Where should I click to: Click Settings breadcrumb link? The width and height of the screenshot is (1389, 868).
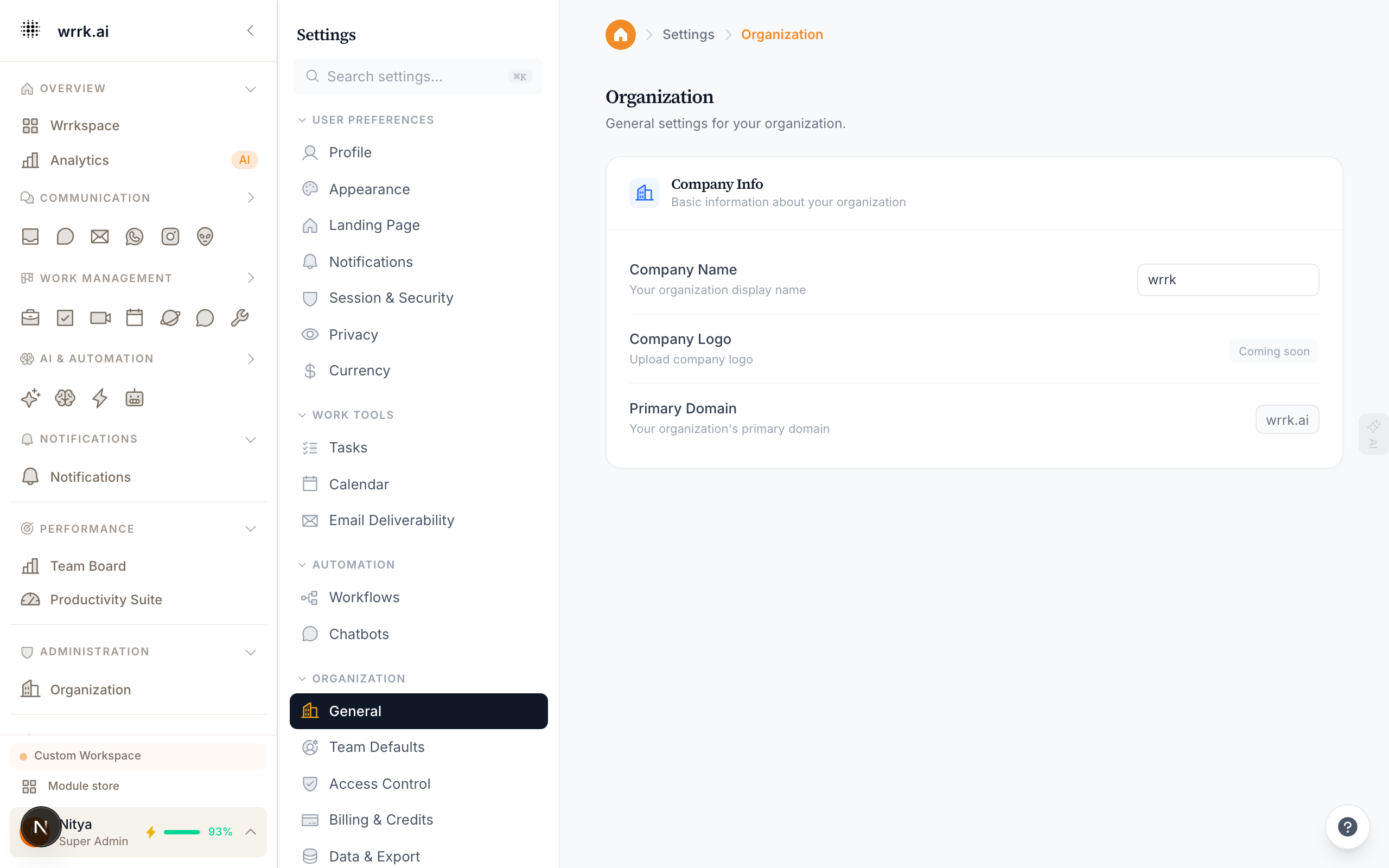(688, 34)
